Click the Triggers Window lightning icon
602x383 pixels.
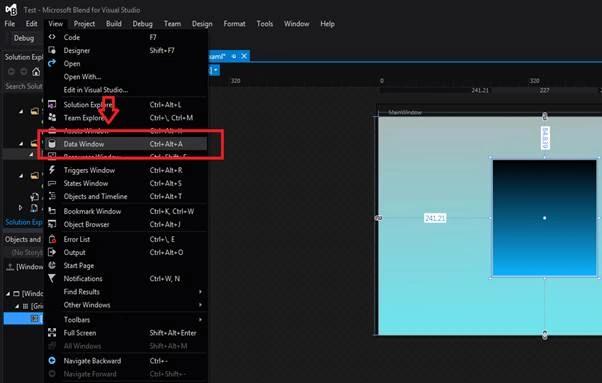pyautogui.click(x=52, y=170)
